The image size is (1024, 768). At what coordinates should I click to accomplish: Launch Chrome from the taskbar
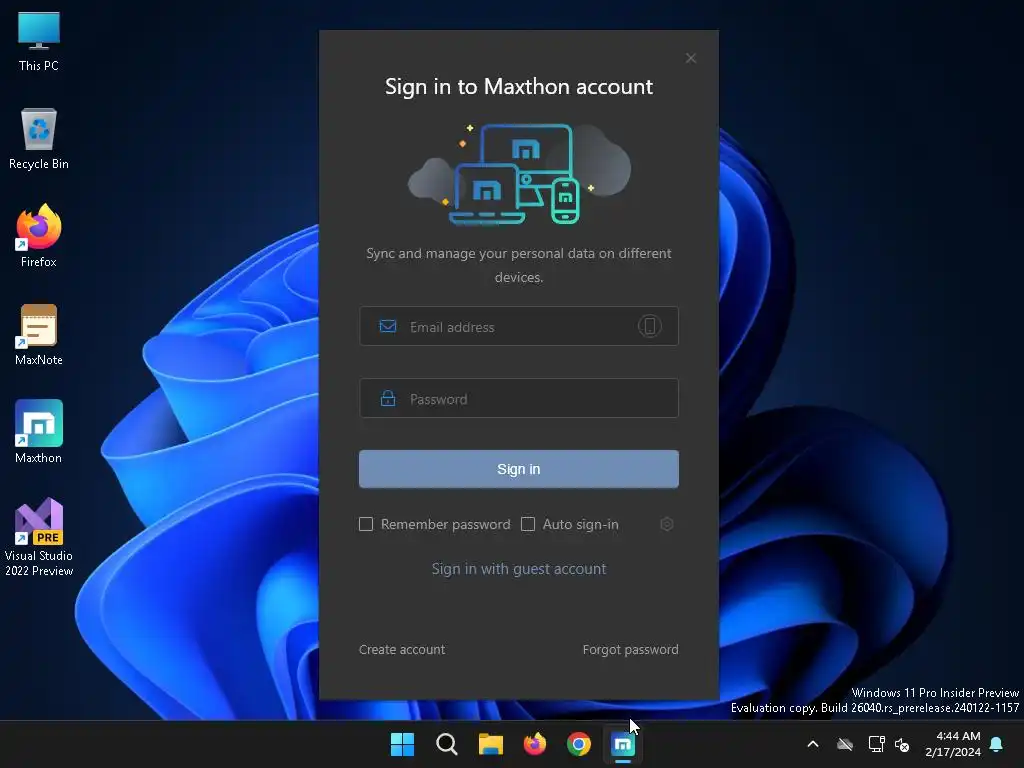coord(579,744)
